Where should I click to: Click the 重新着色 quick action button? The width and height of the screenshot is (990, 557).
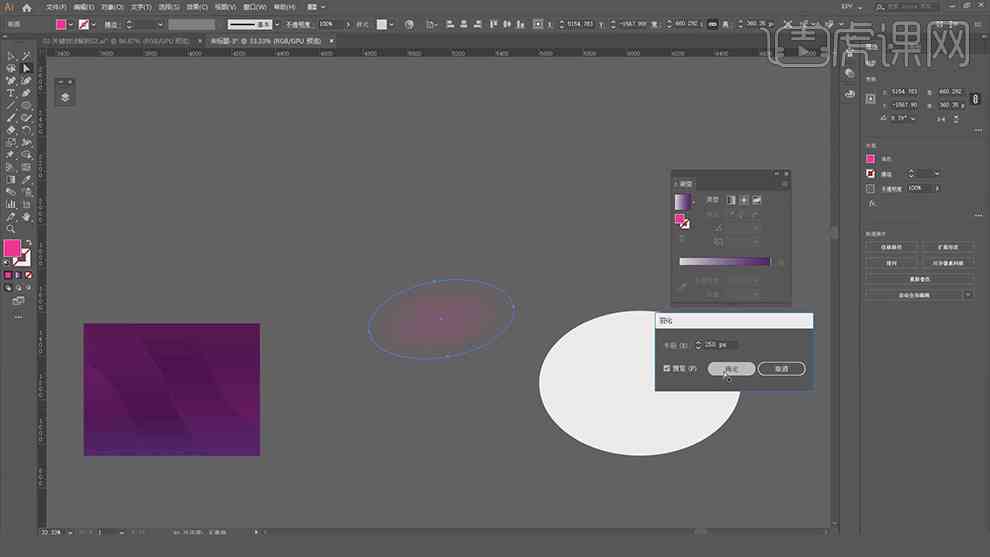[x=919, y=279]
